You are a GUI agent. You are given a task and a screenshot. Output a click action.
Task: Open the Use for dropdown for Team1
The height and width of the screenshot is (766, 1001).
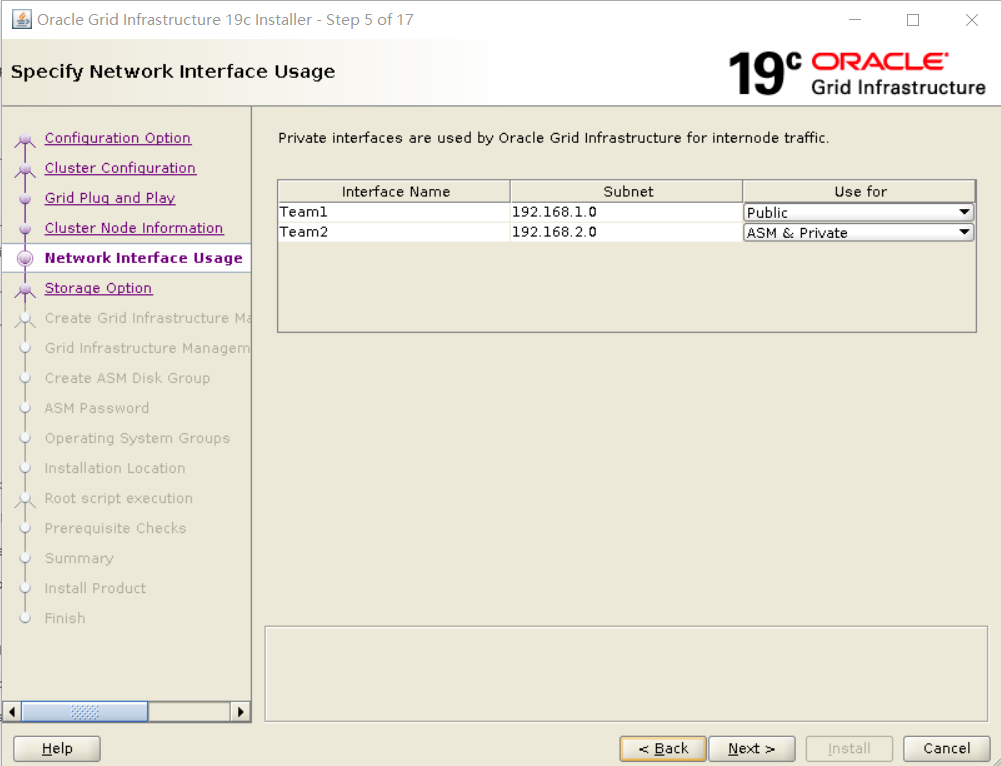click(859, 212)
